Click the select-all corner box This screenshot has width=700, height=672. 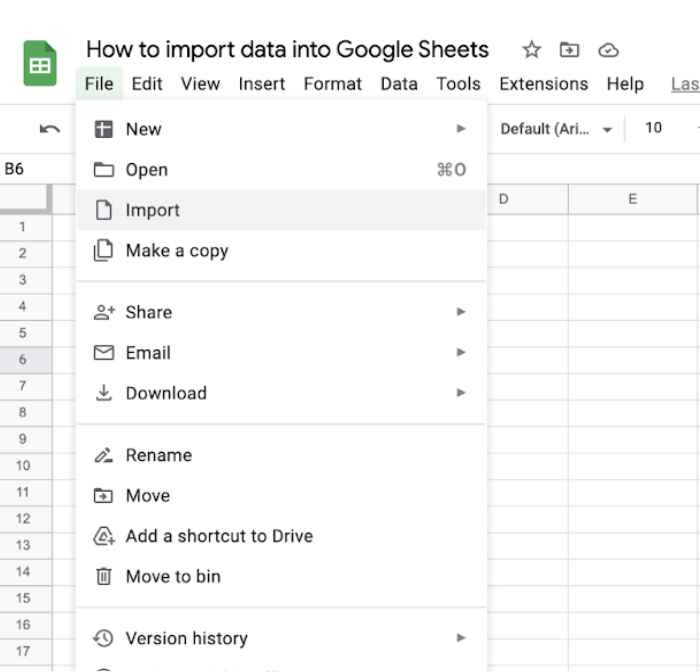(26, 198)
